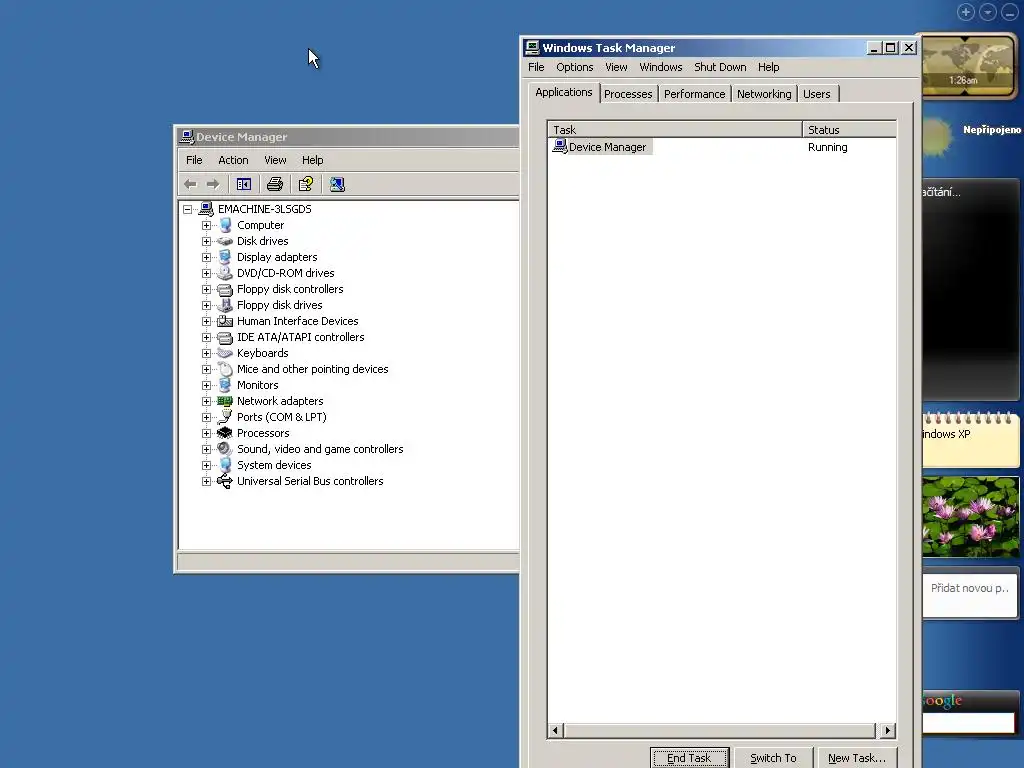This screenshot has height=768, width=1024.
Task: Select the Mice and other pointing devices icon
Action: click(225, 369)
